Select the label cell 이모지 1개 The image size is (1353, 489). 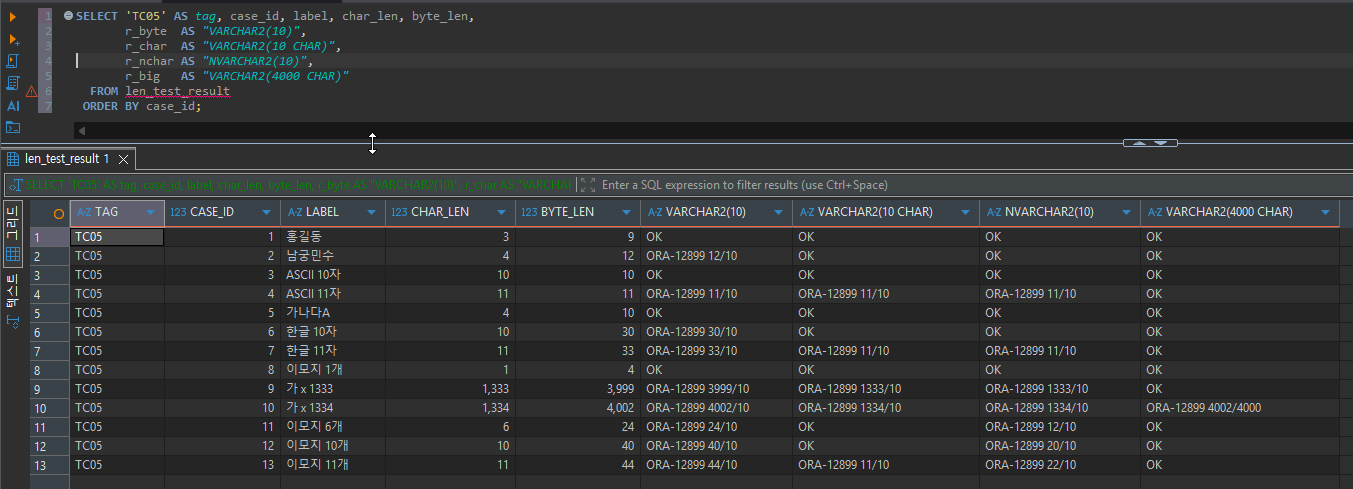click(x=332, y=370)
